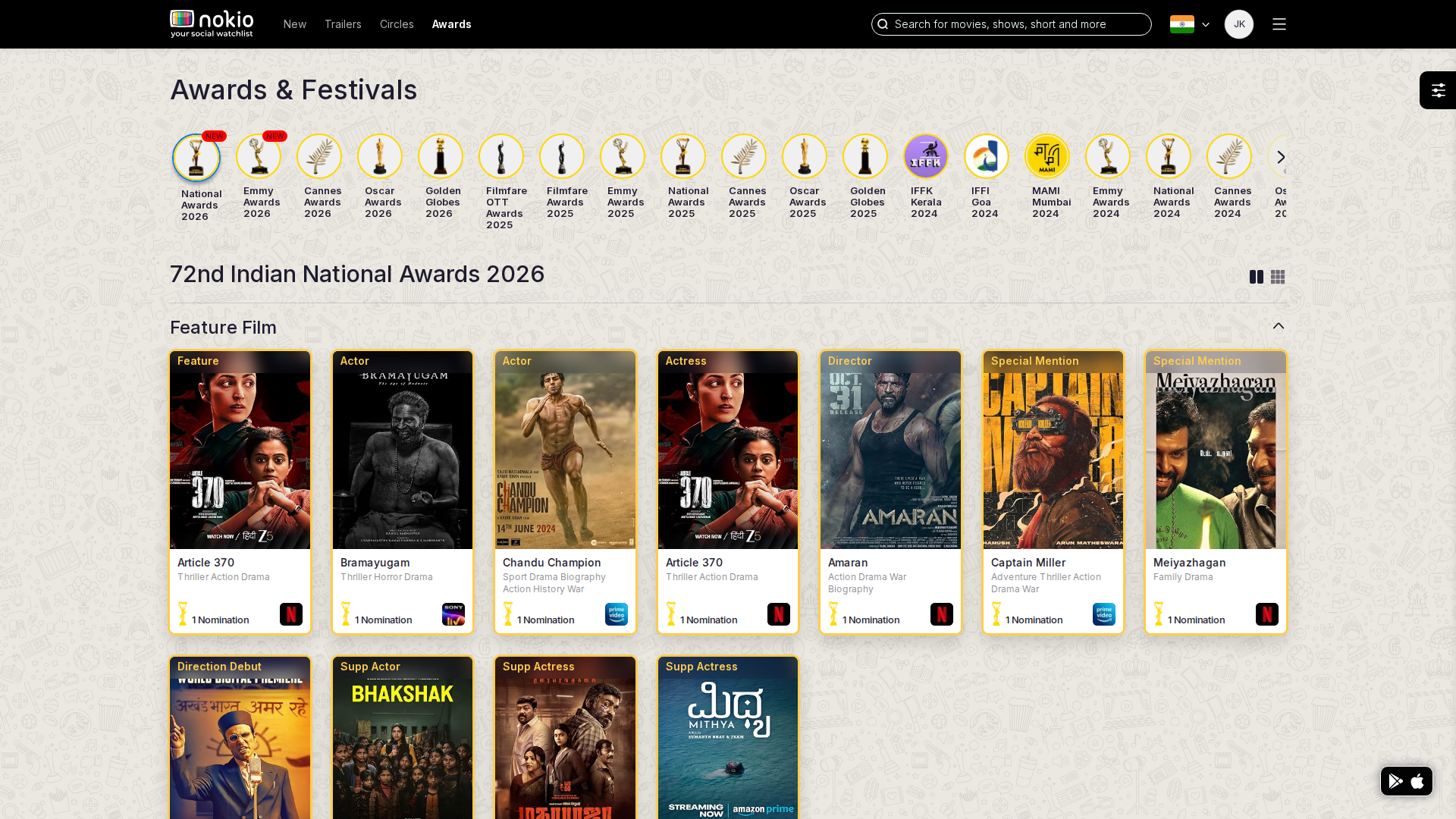Open Netflix icon on Article 370 Actress card

click(x=779, y=614)
